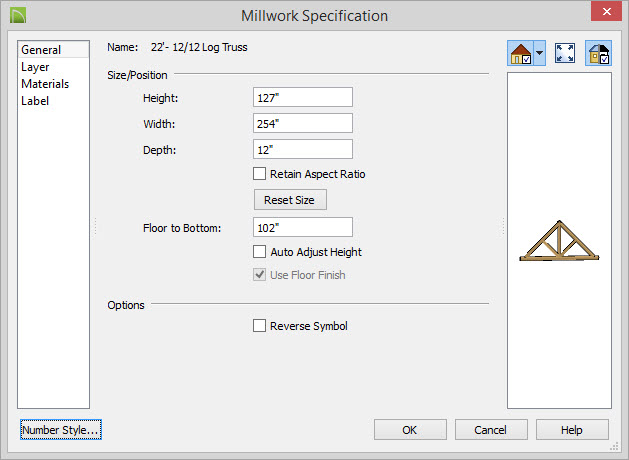The height and width of the screenshot is (460, 629).
Task: Toggle the color house preview icon
Action: [x=598, y=53]
